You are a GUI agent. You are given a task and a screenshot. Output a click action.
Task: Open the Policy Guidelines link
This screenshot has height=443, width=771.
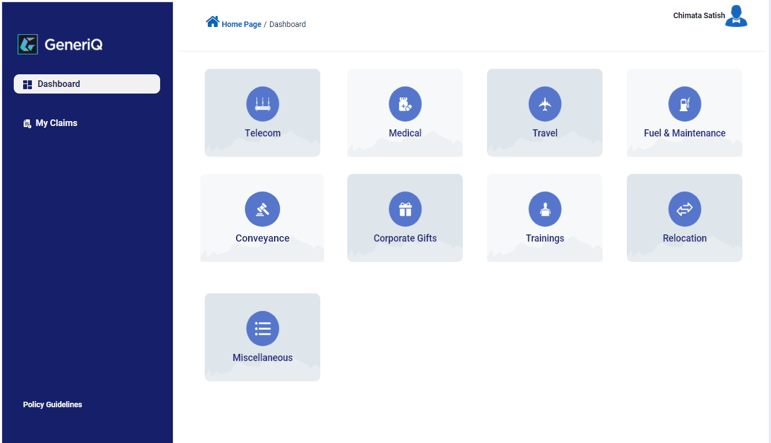pyautogui.click(x=53, y=405)
